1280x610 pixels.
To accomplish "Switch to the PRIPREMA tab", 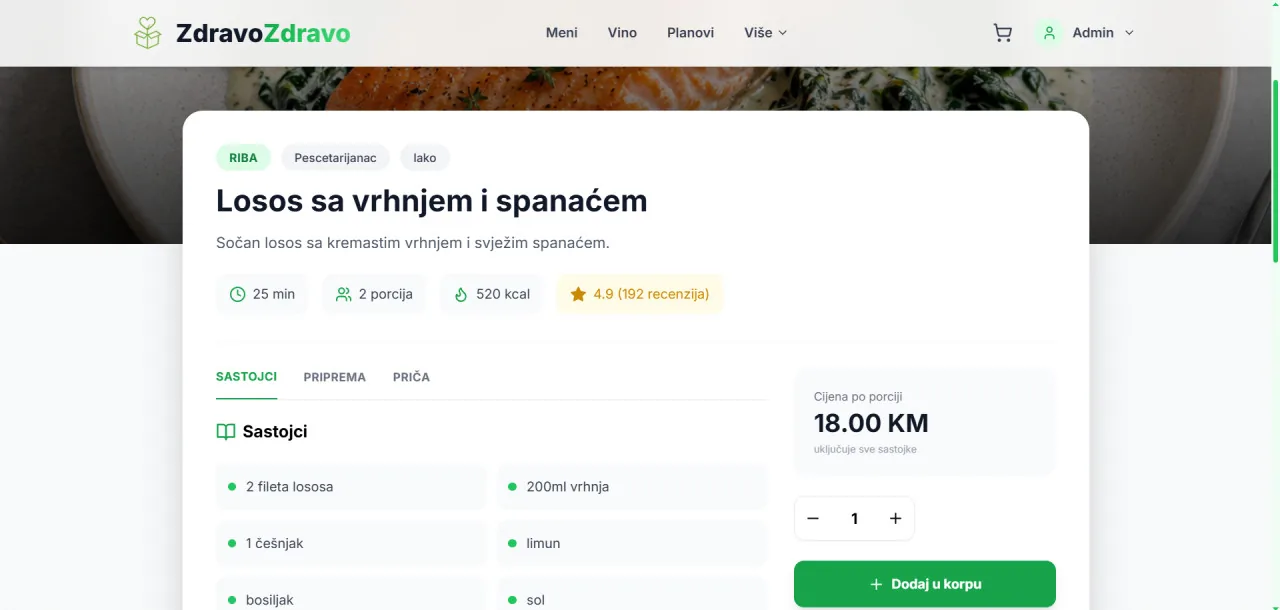I will coord(335,377).
